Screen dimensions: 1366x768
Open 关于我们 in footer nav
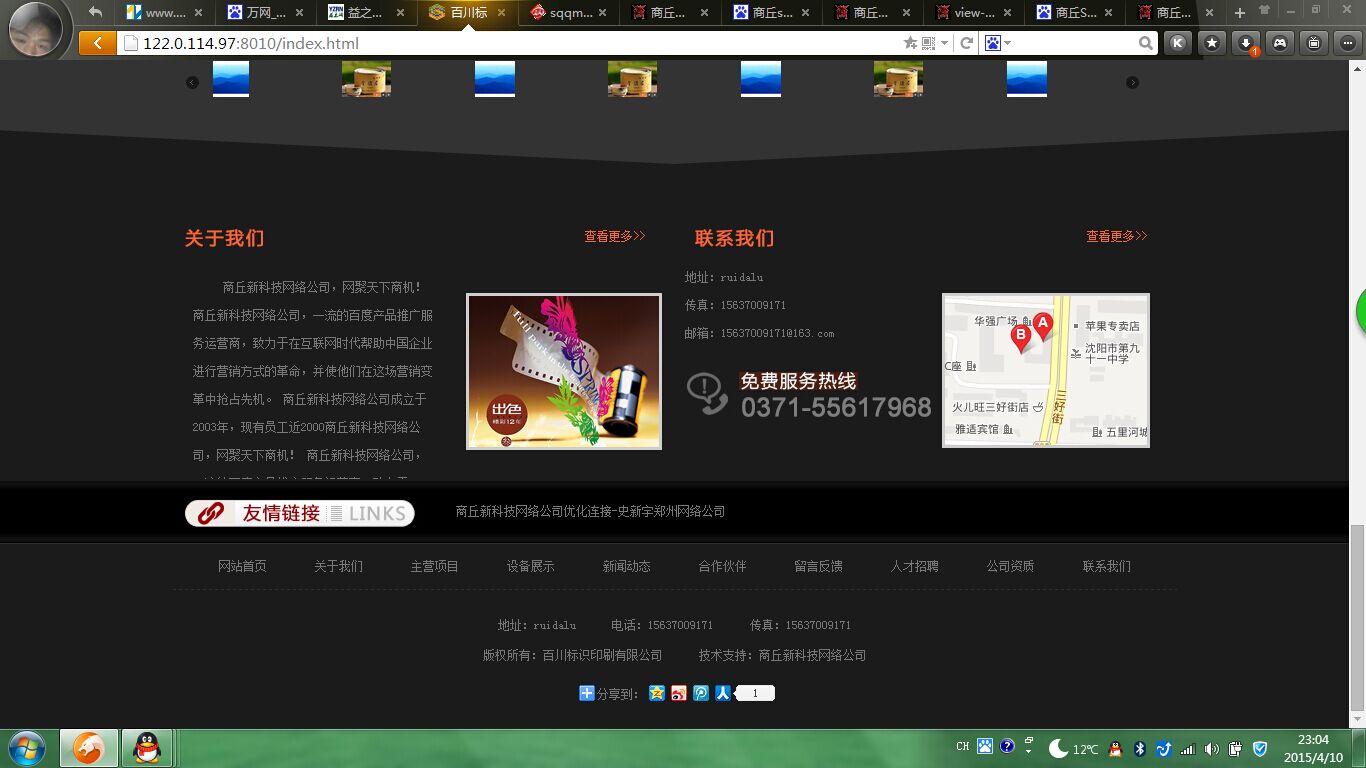pos(338,566)
